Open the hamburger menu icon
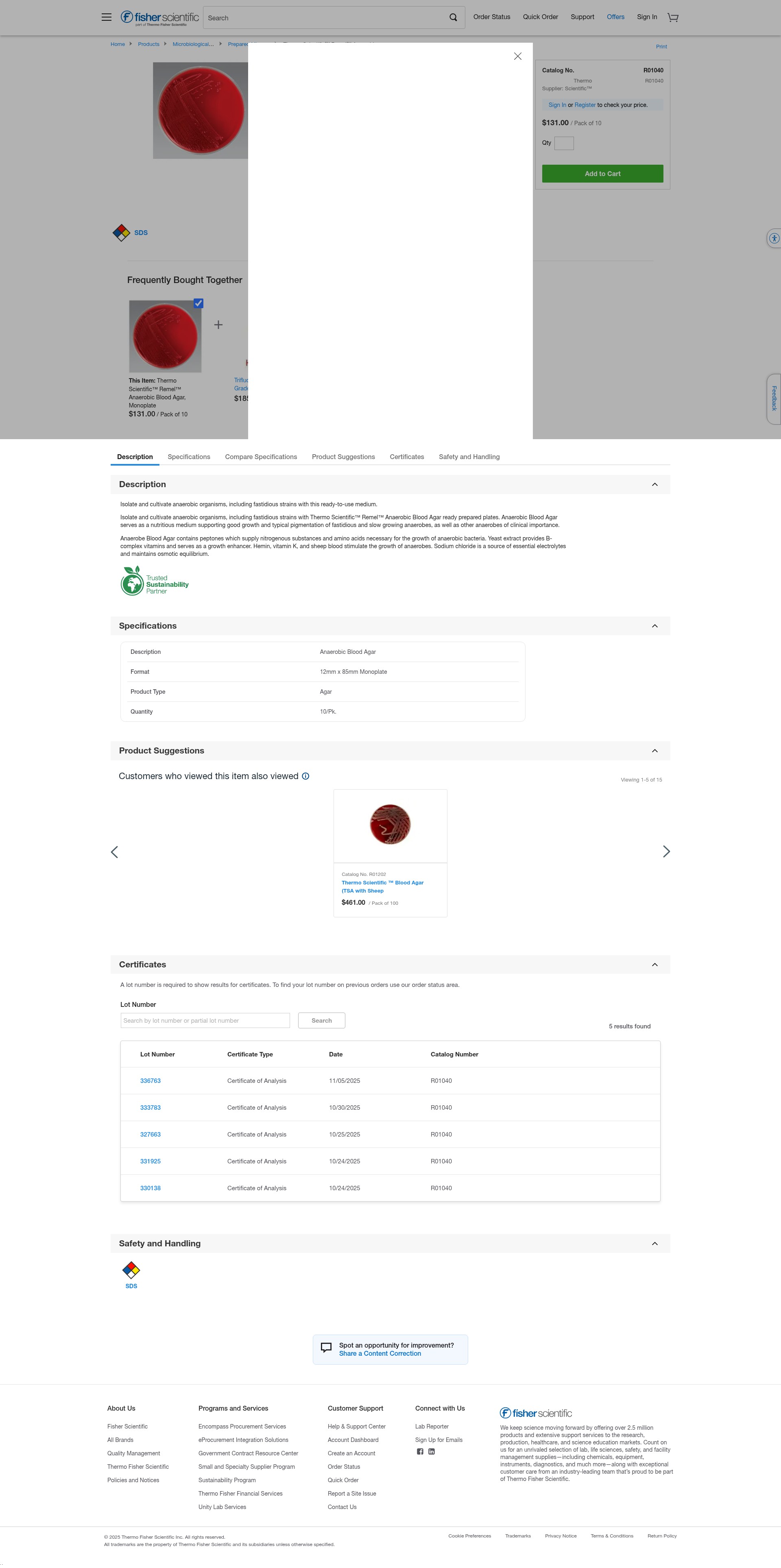Viewport: 781px width, 1568px height. (x=107, y=17)
